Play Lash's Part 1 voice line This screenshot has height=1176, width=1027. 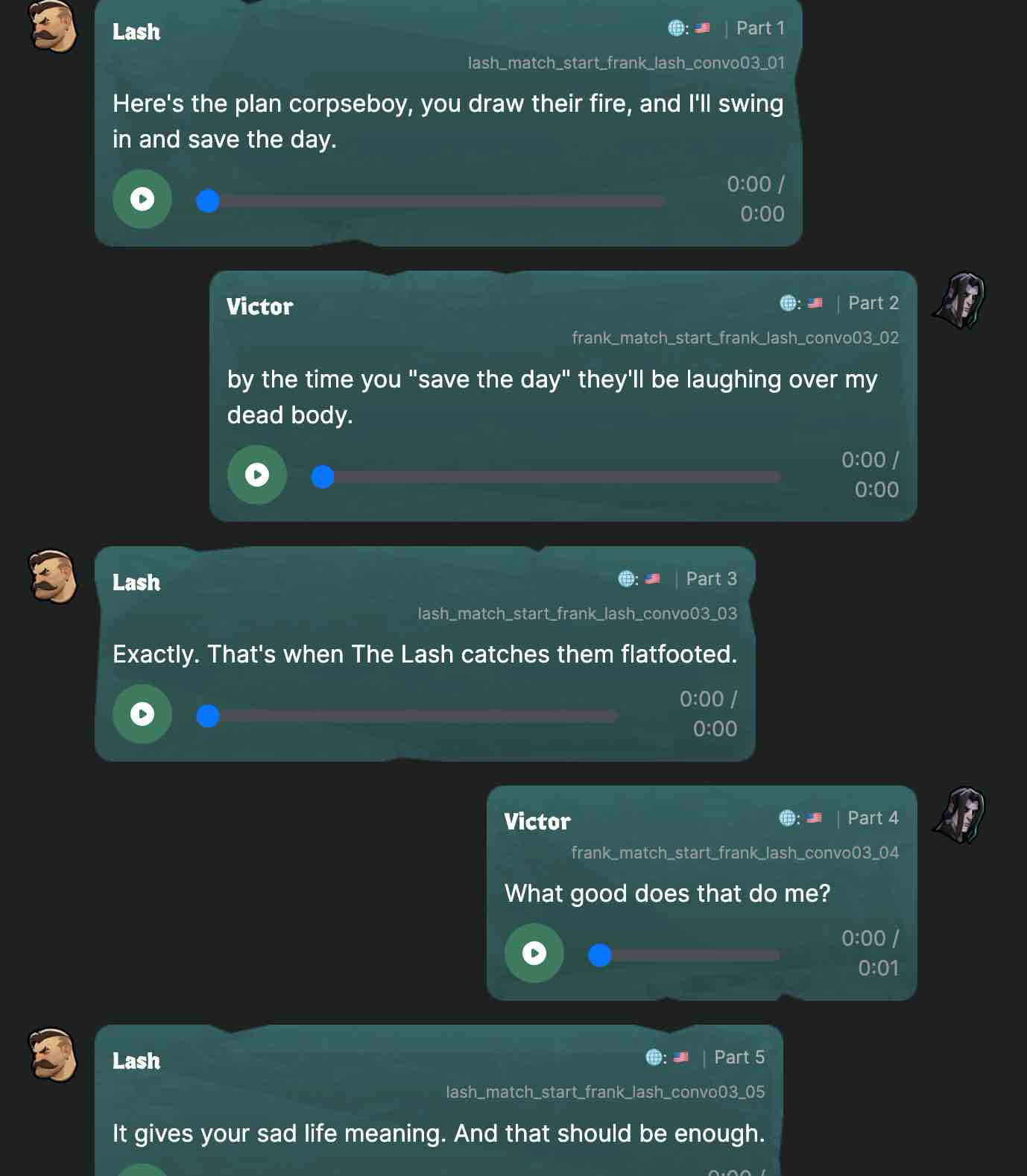point(142,199)
